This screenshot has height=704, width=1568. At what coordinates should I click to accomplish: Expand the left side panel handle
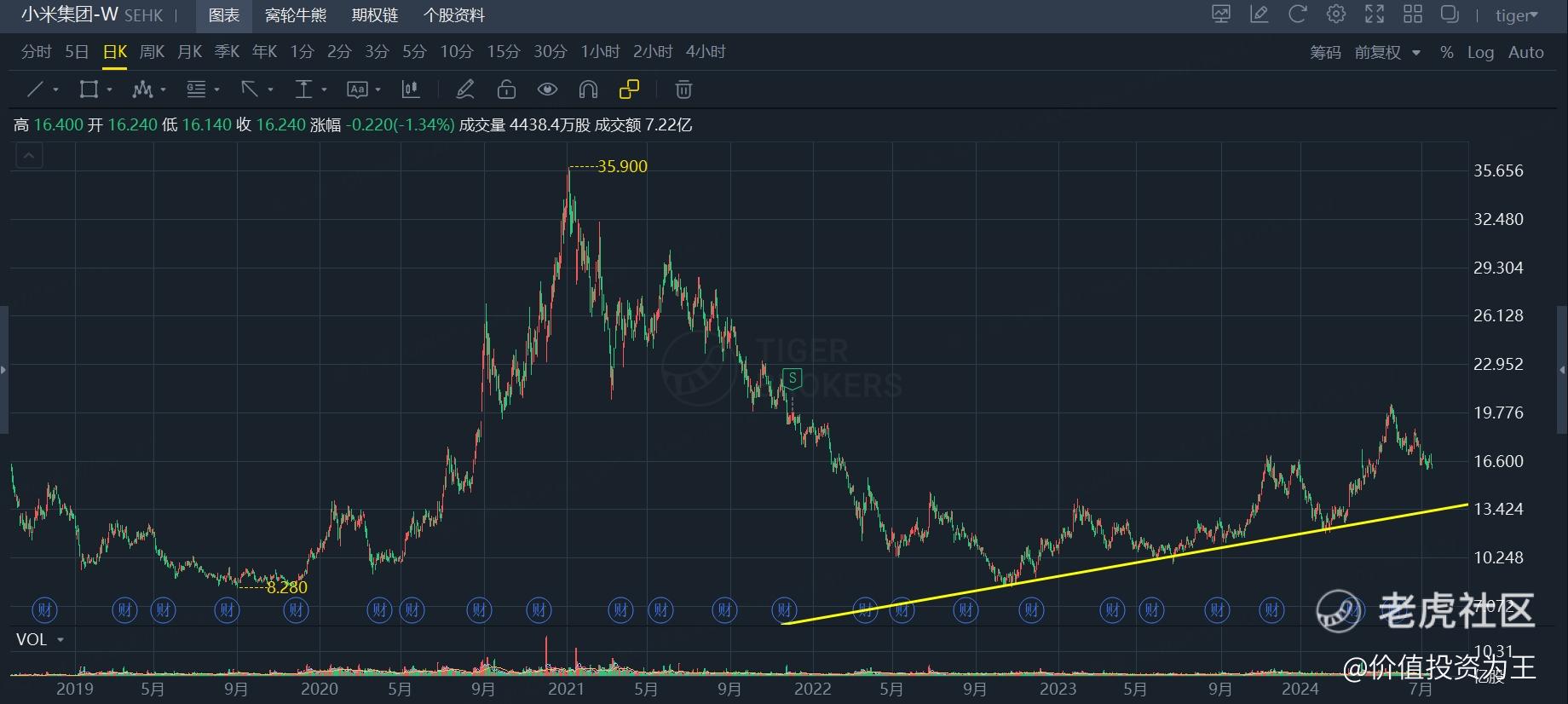coord(3,370)
